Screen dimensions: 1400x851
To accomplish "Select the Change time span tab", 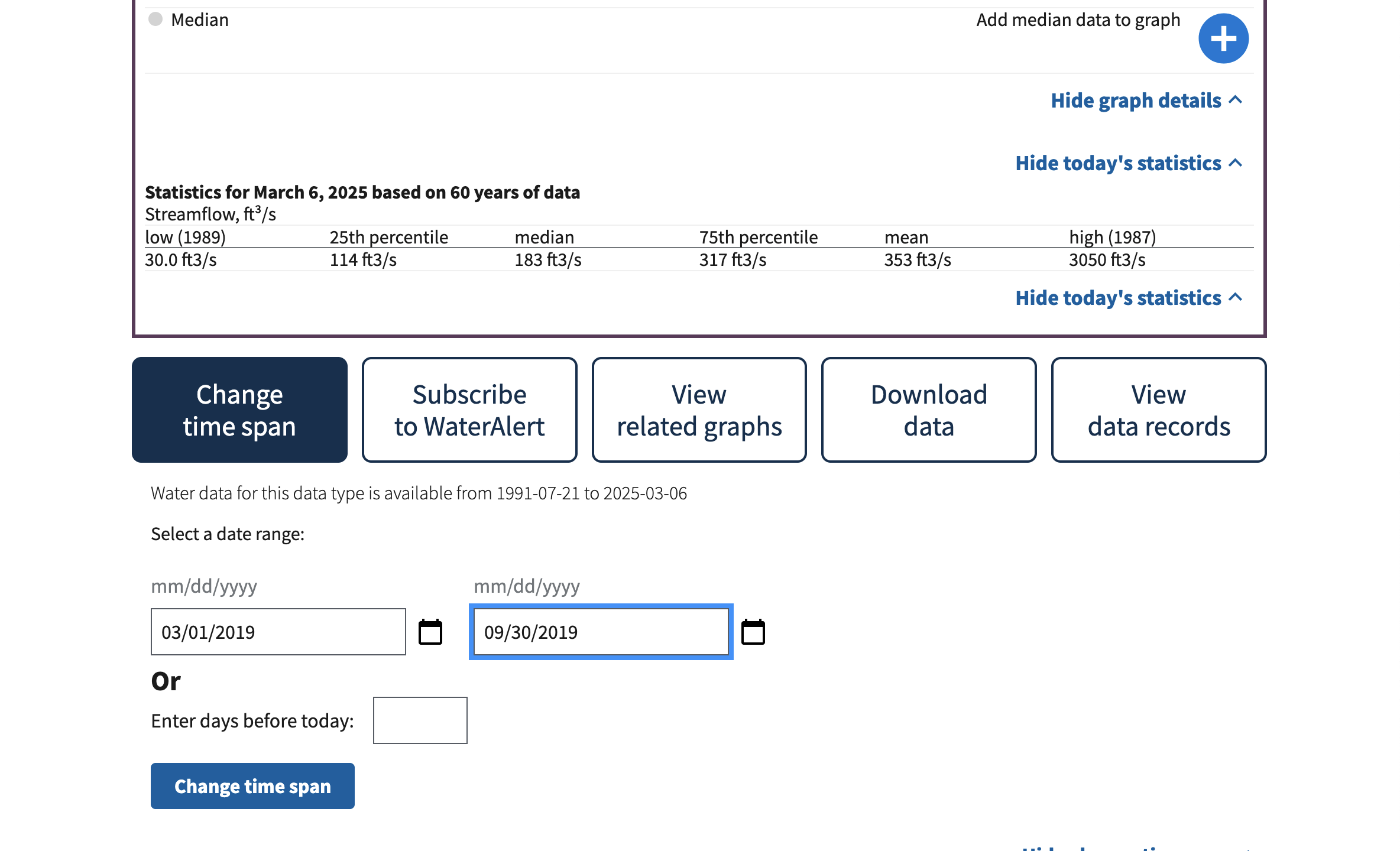I will click(x=239, y=410).
